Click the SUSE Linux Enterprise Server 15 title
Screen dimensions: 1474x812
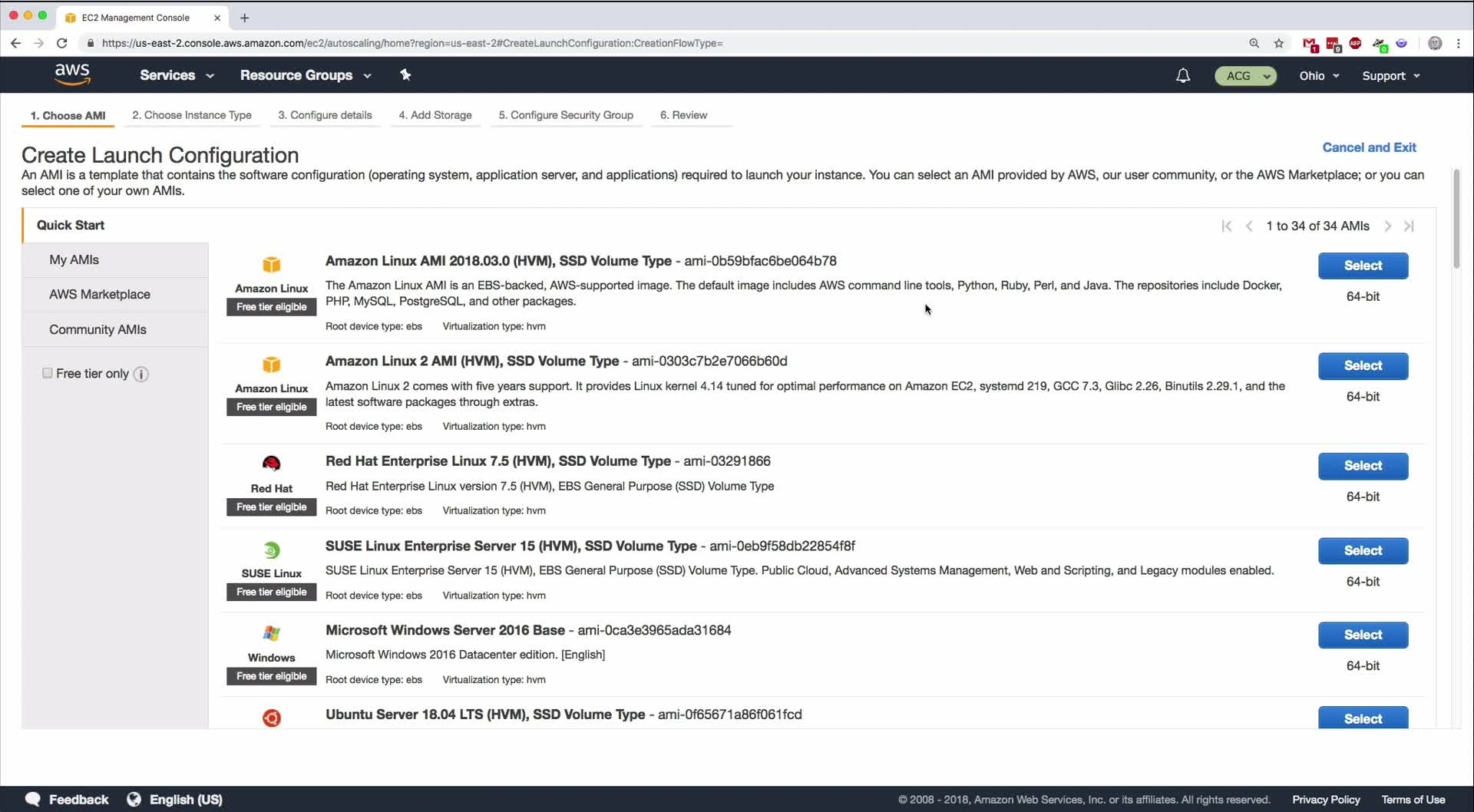point(511,546)
